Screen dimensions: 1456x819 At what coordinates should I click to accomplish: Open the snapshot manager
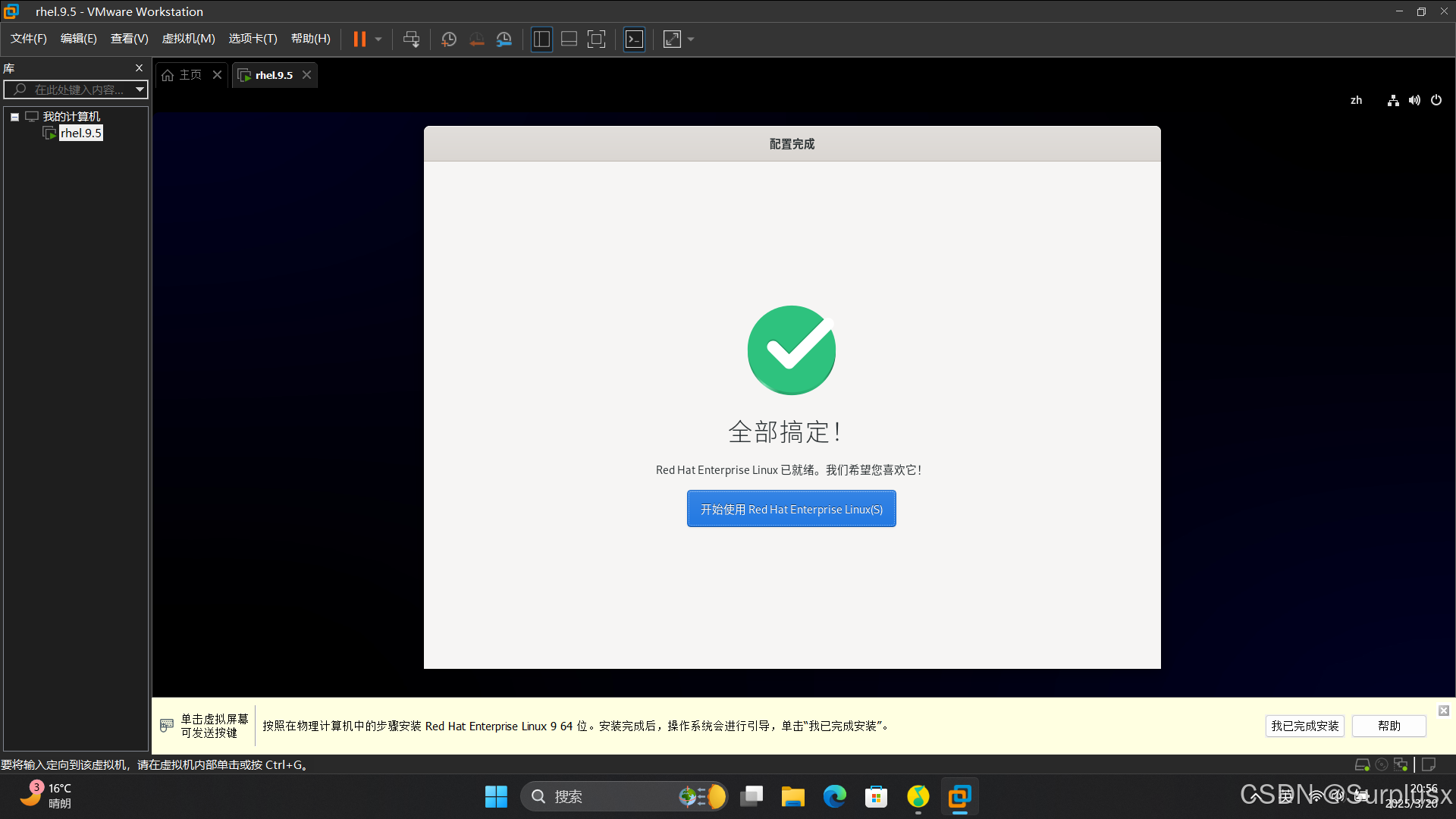504,39
